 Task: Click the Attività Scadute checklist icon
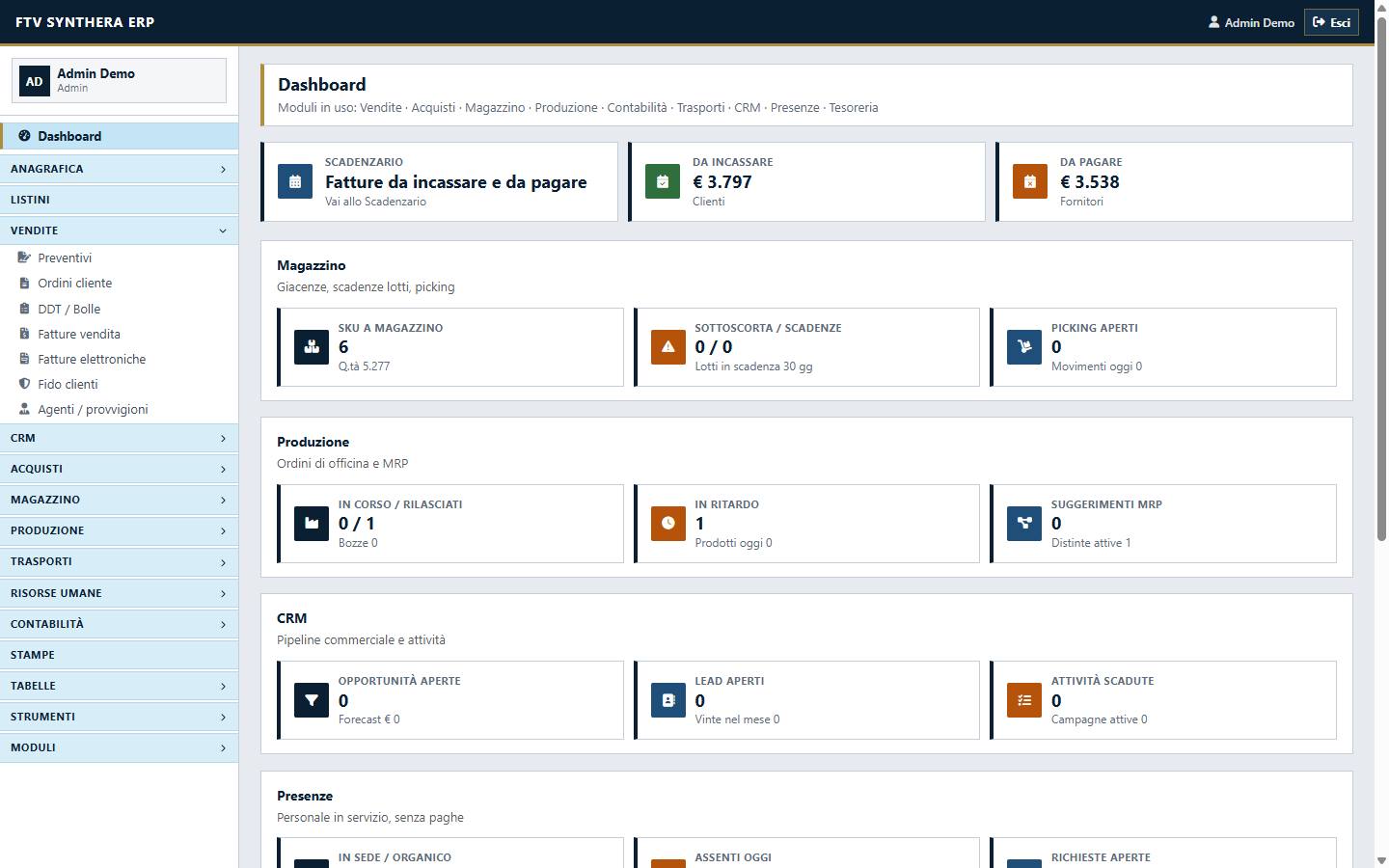[x=1024, y=700]
